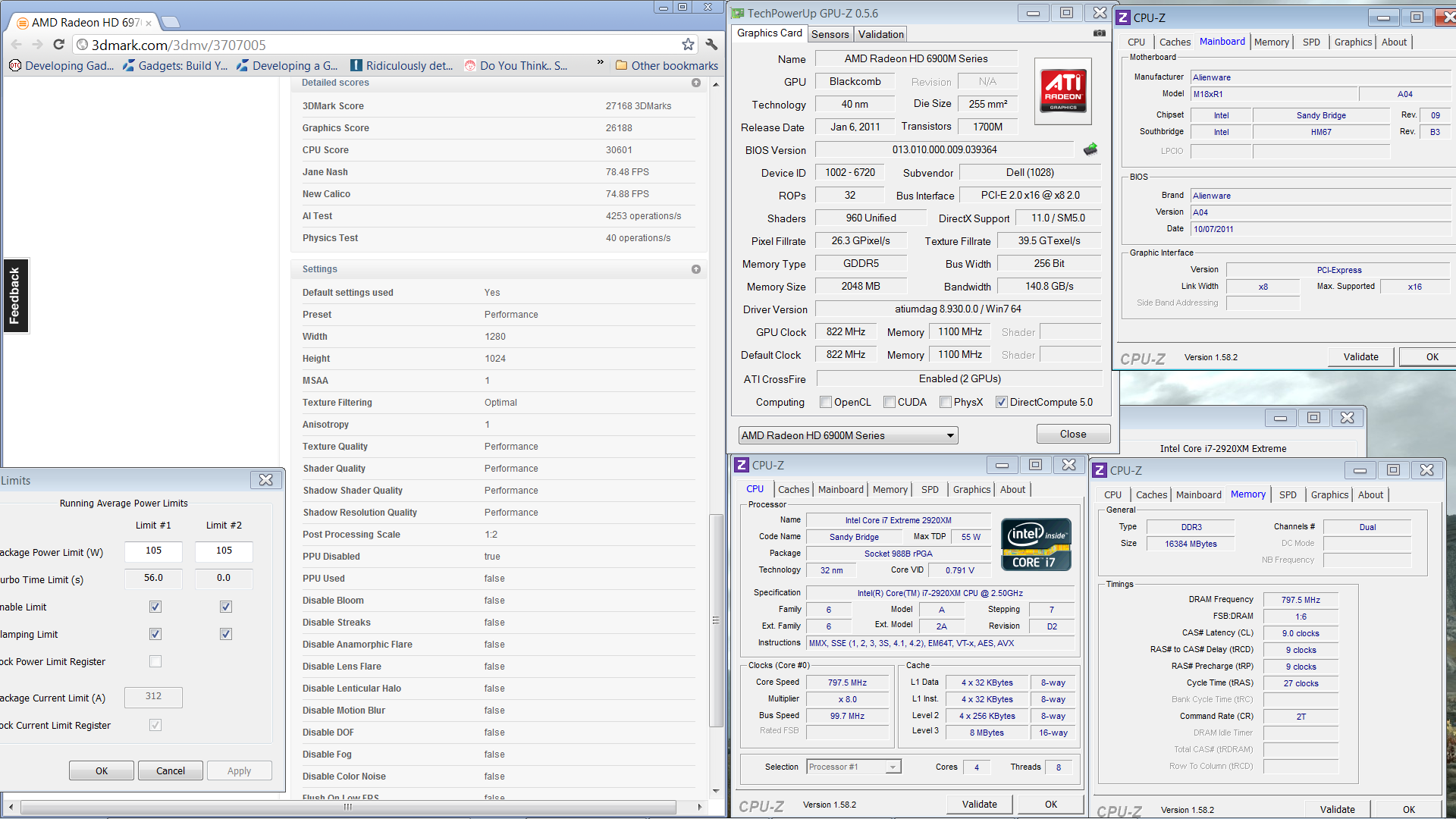The height and width of the screenshot is (819, 1456).
Task: Click the GPU-Z Close button
Action: click(1072, 434)
